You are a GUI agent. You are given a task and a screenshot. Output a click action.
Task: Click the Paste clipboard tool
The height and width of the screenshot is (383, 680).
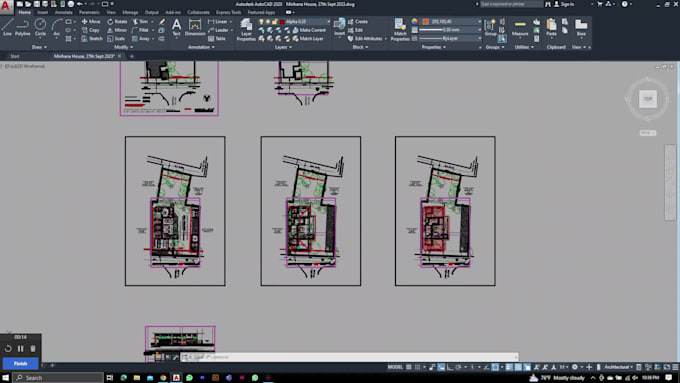tap(551, 27)
